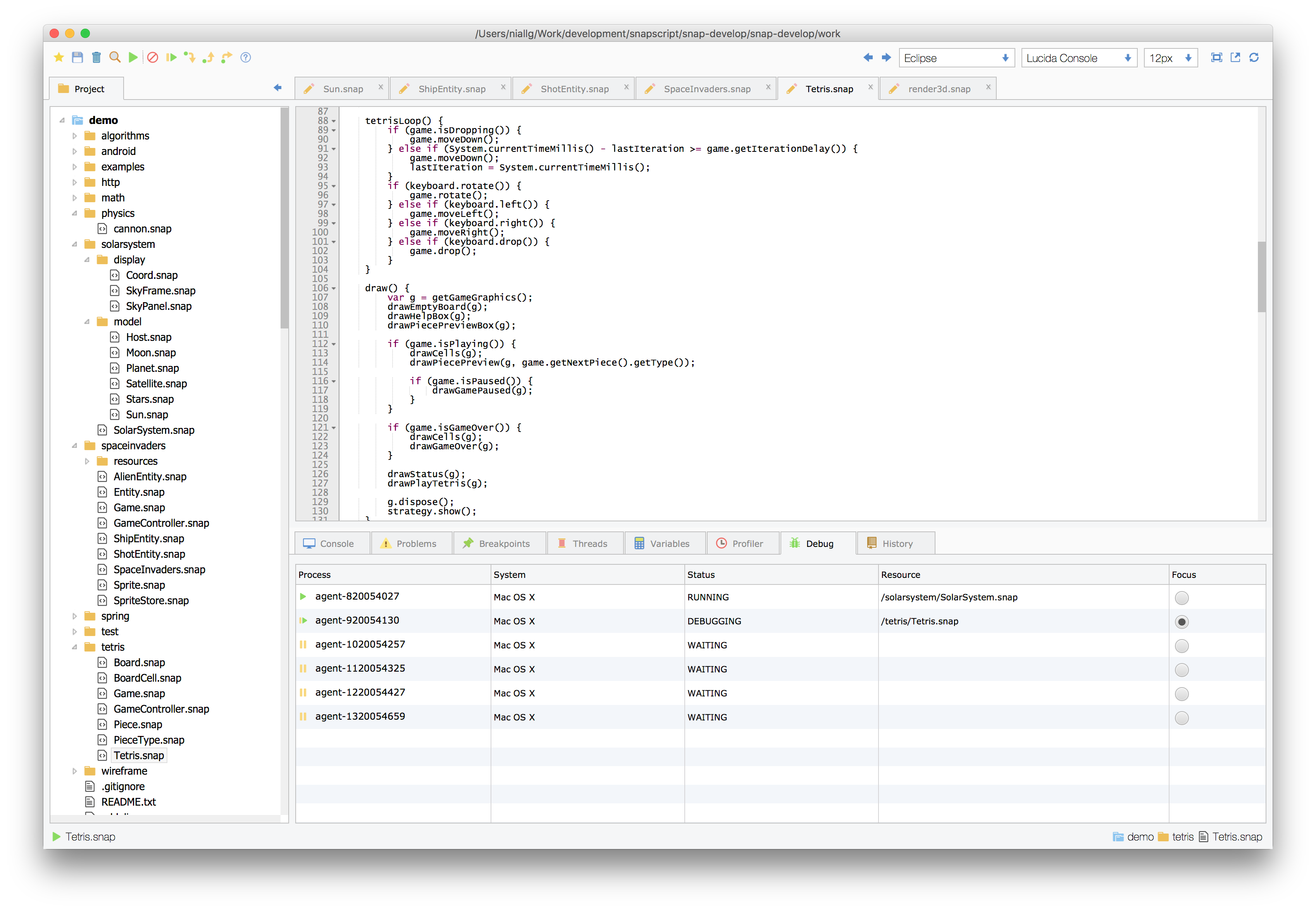Screen dimensions: 1316x911
Task: Open Board.snap in the tetris folder
Action: tap(139, 662)
